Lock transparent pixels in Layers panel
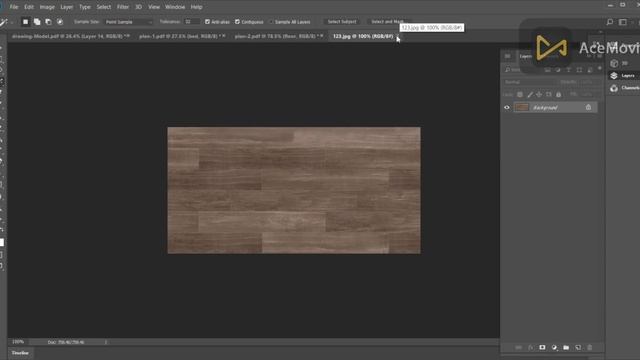Viewport: 640px width, 360px height. [520, 95]
